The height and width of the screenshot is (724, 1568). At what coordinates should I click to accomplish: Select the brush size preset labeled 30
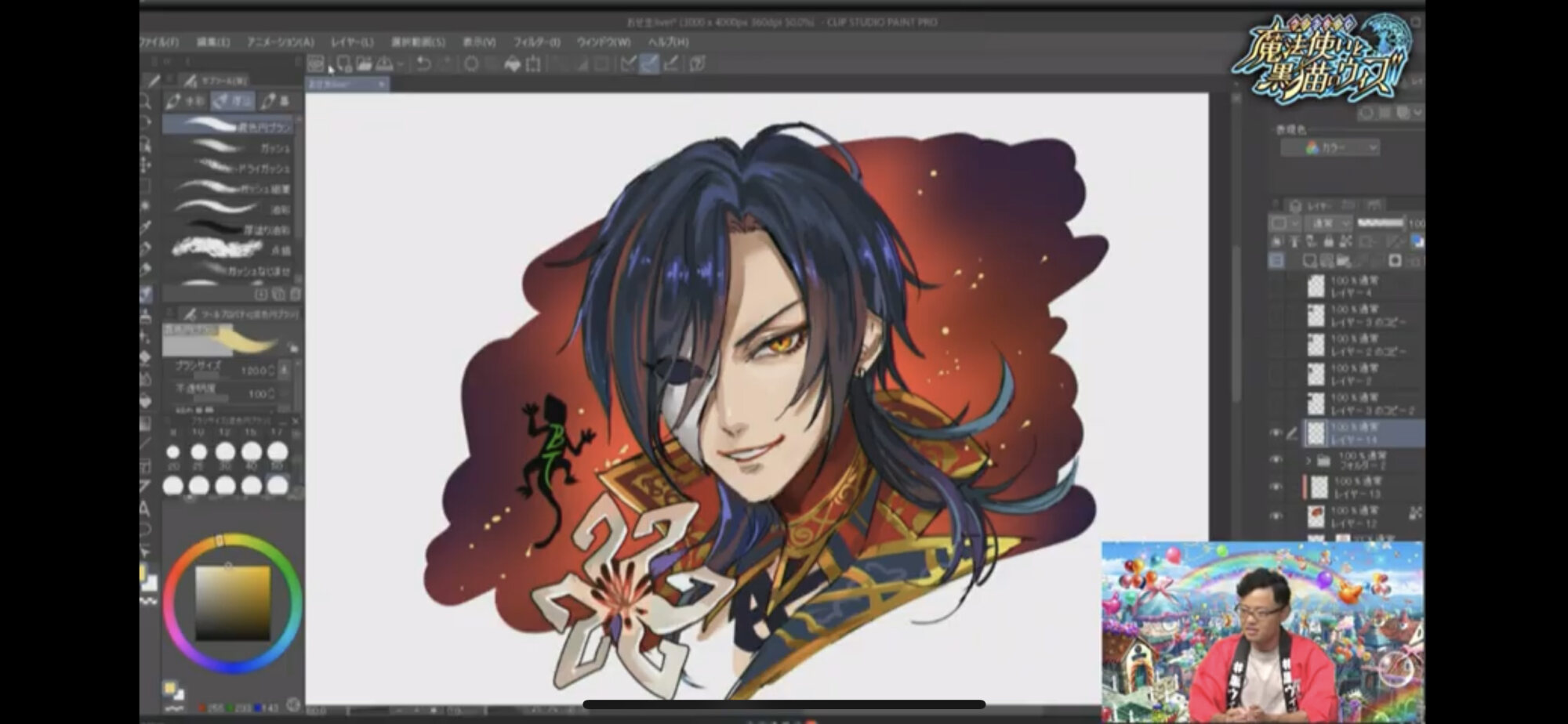[x=225, y=455]
